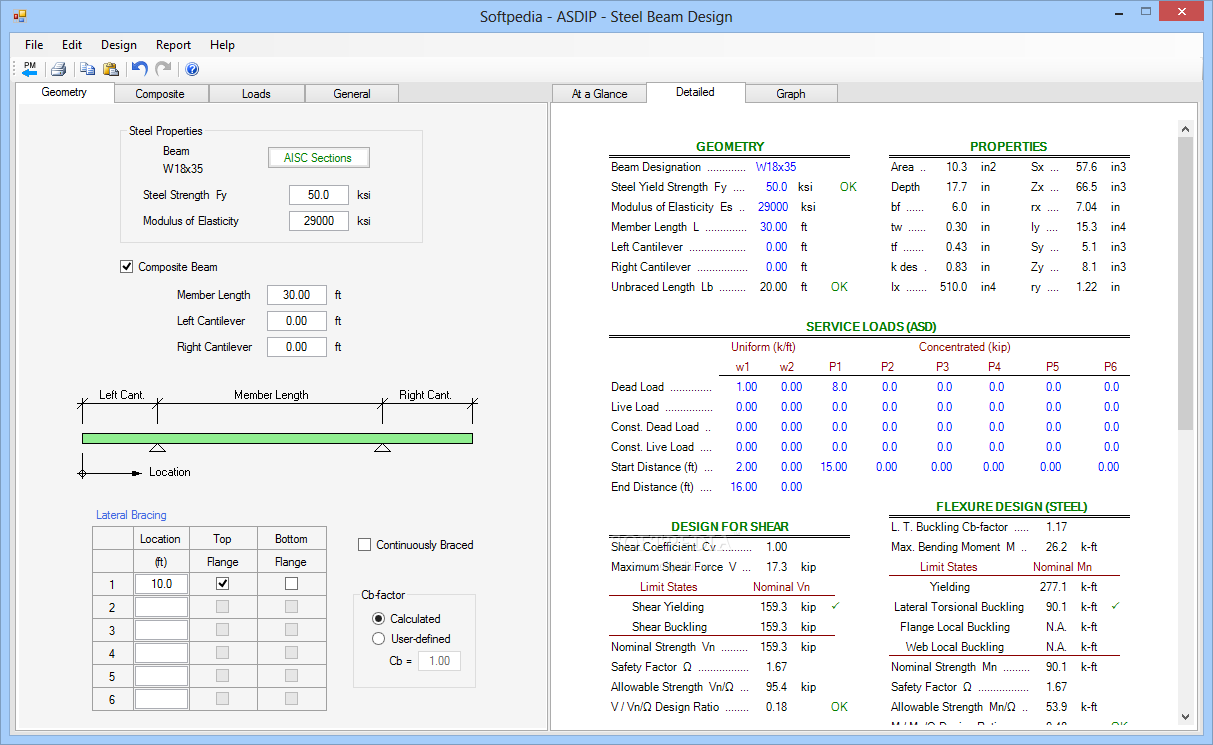
Task: Switch to the Composite tab
Action: [160, 94]
